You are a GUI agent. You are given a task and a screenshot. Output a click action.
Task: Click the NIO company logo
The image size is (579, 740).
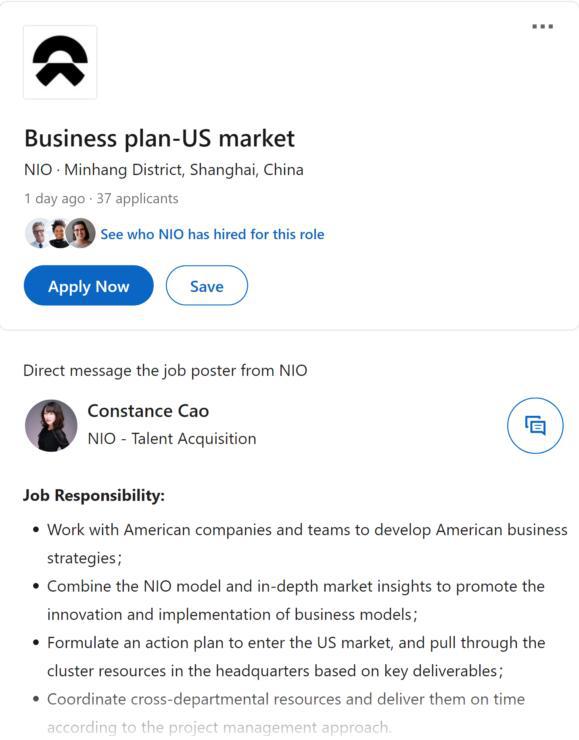click(x=60, y=62)
